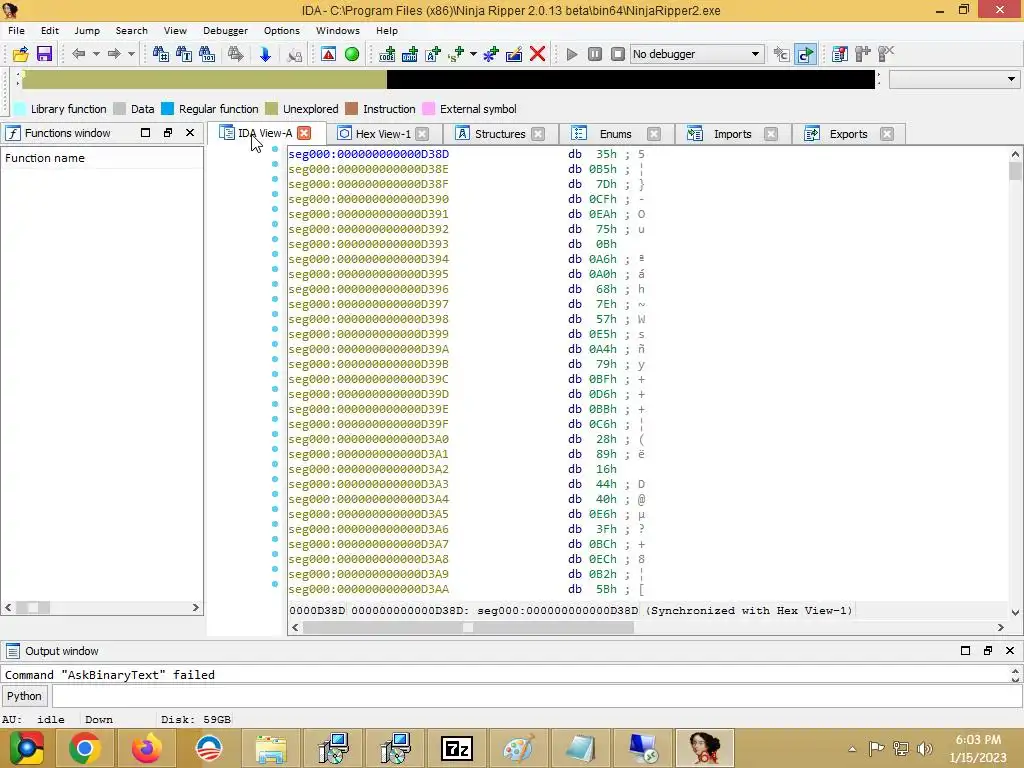
Task: Open the back history dropdown arrow
Action: coord(96,54)
